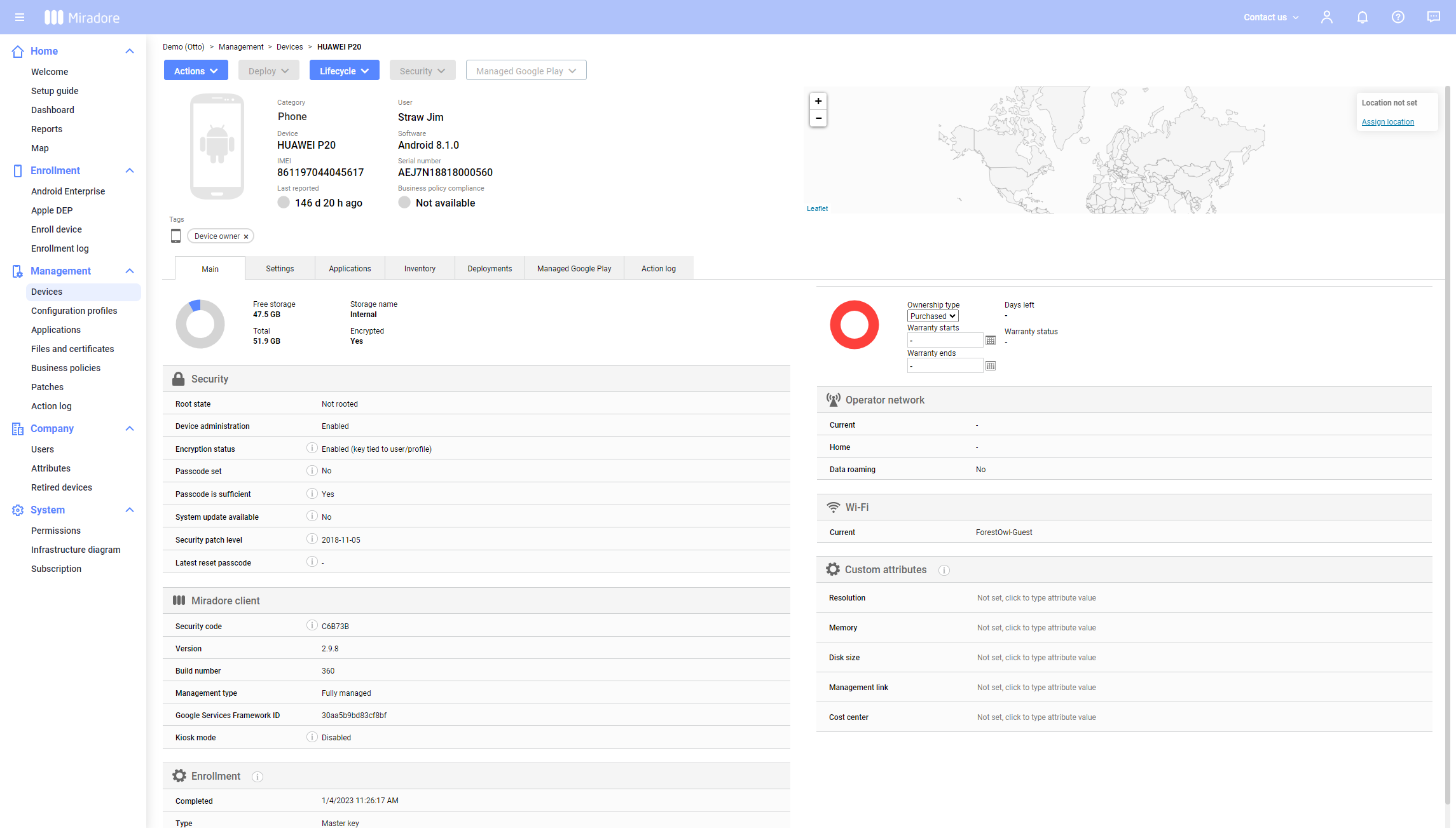Switch to the Action log tab
This screenshot has width=1456, height=828.
(658, 269)
